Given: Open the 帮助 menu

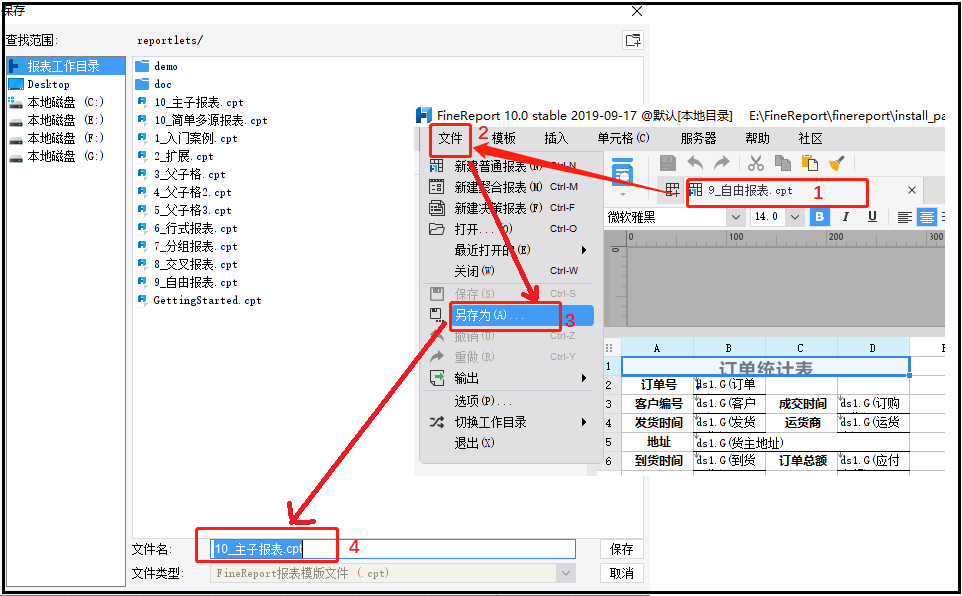Looking at the screenshot, I should pos(757,139).
